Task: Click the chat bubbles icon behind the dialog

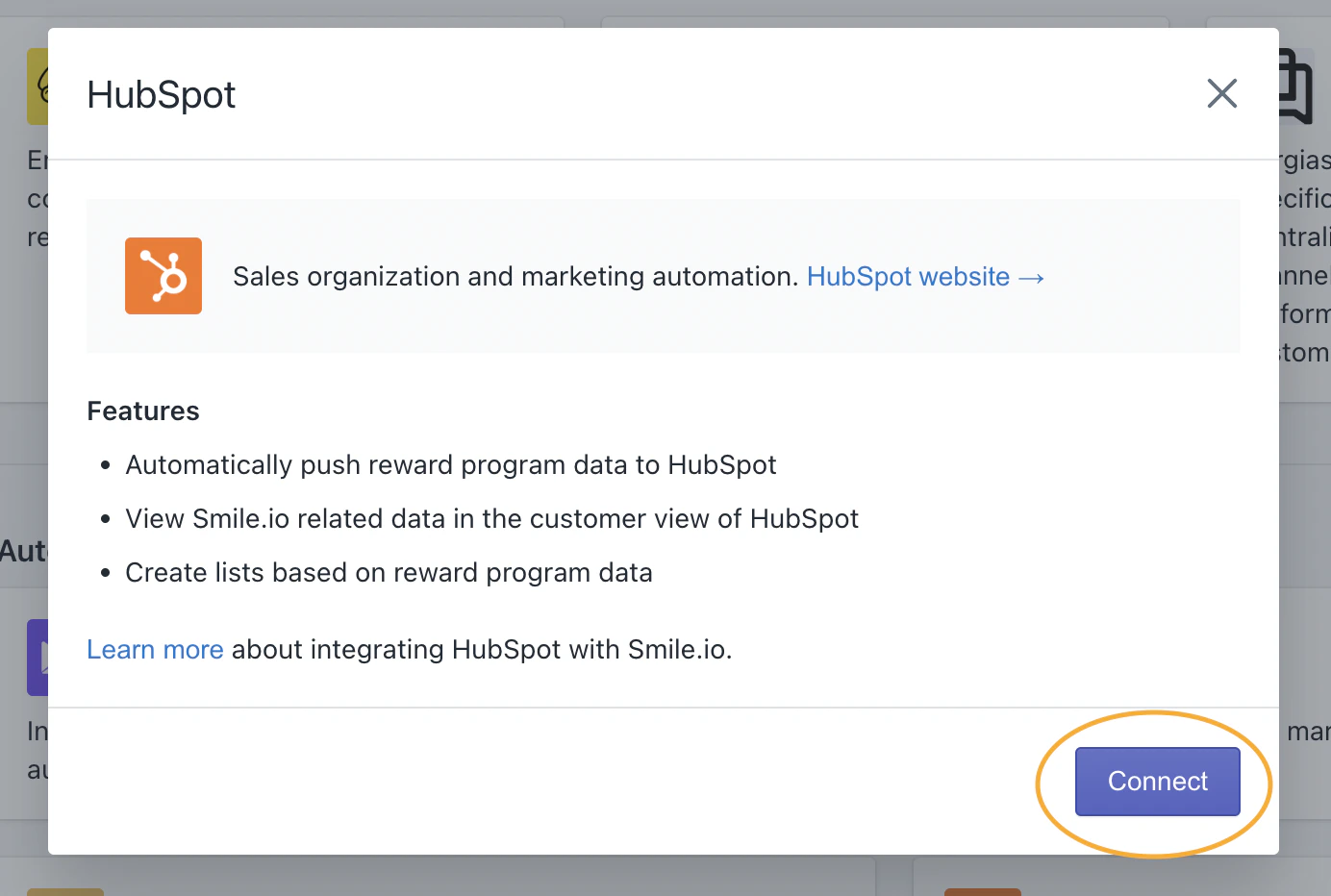Action: [1296, 87]
